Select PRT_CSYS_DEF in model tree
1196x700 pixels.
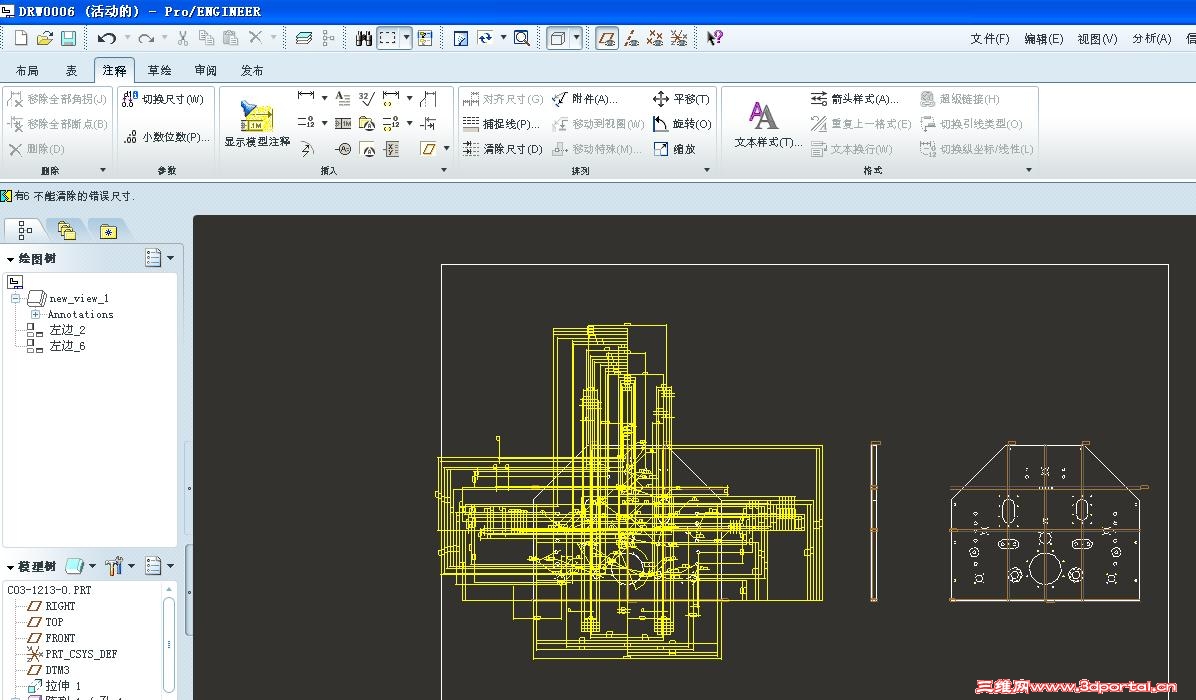72,654
